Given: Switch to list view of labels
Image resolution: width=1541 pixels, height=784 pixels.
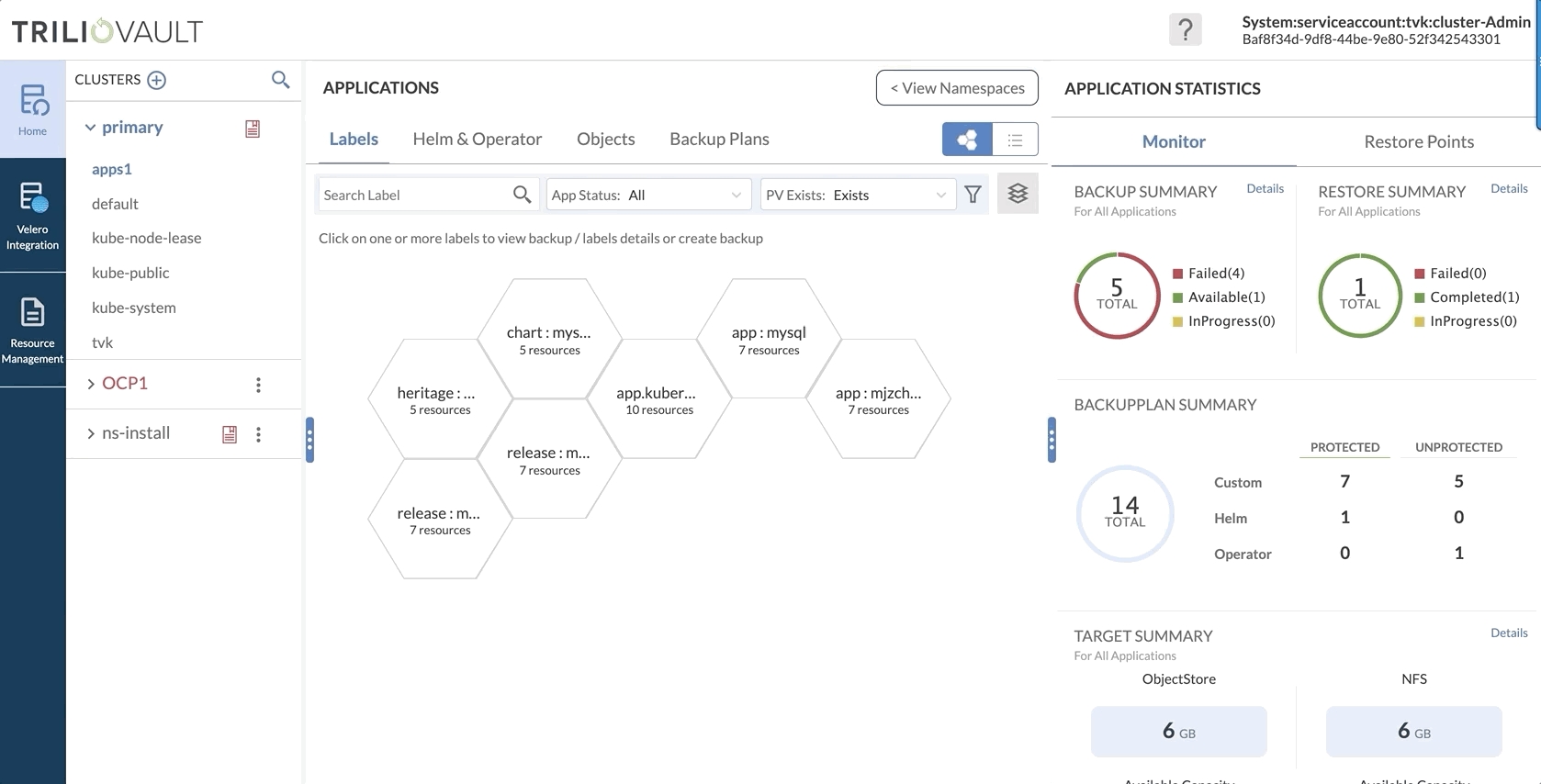Looking at the screenshot, I should (x=1015, y=140).
